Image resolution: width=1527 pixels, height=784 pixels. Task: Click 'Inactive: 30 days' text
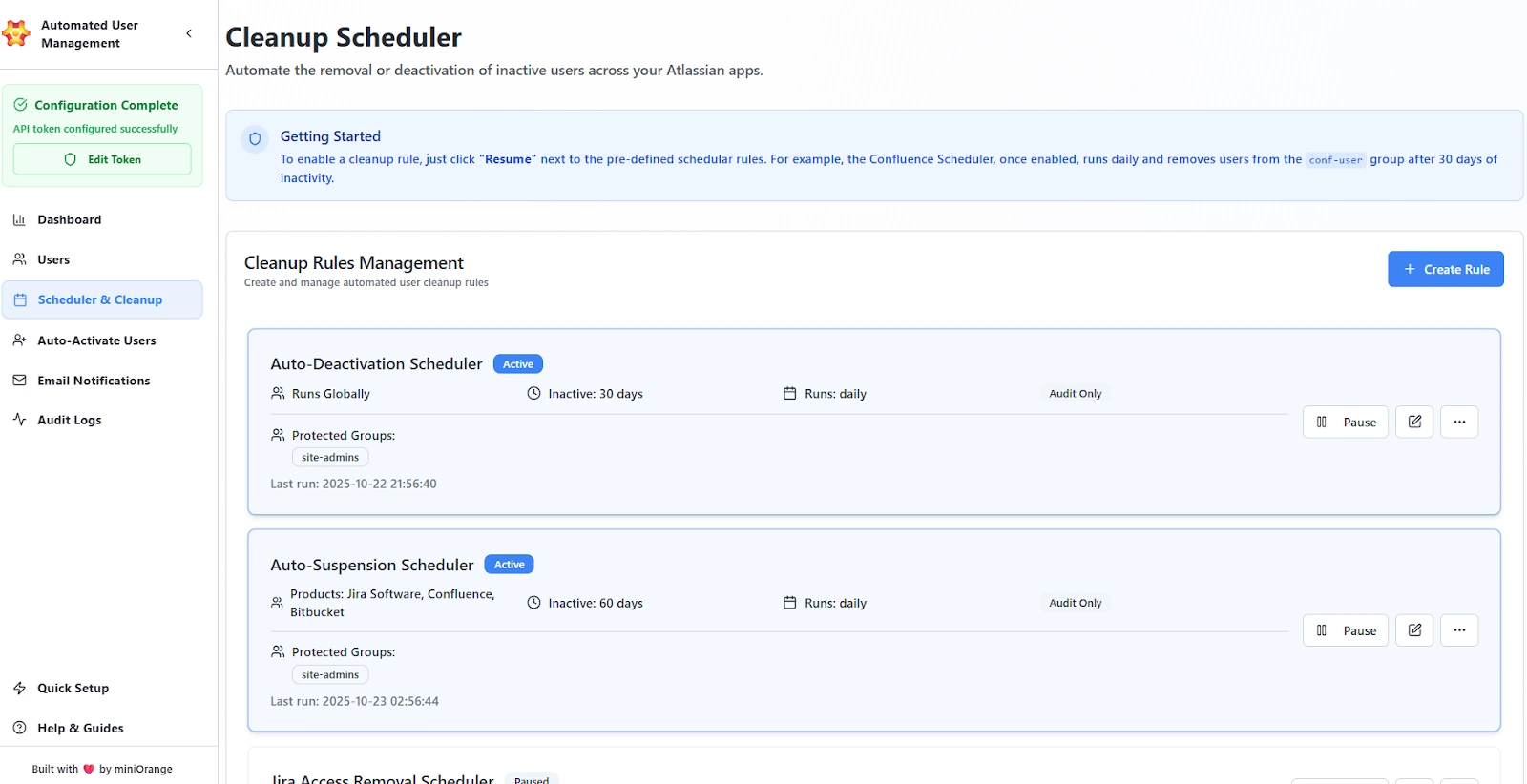[596, 394]
